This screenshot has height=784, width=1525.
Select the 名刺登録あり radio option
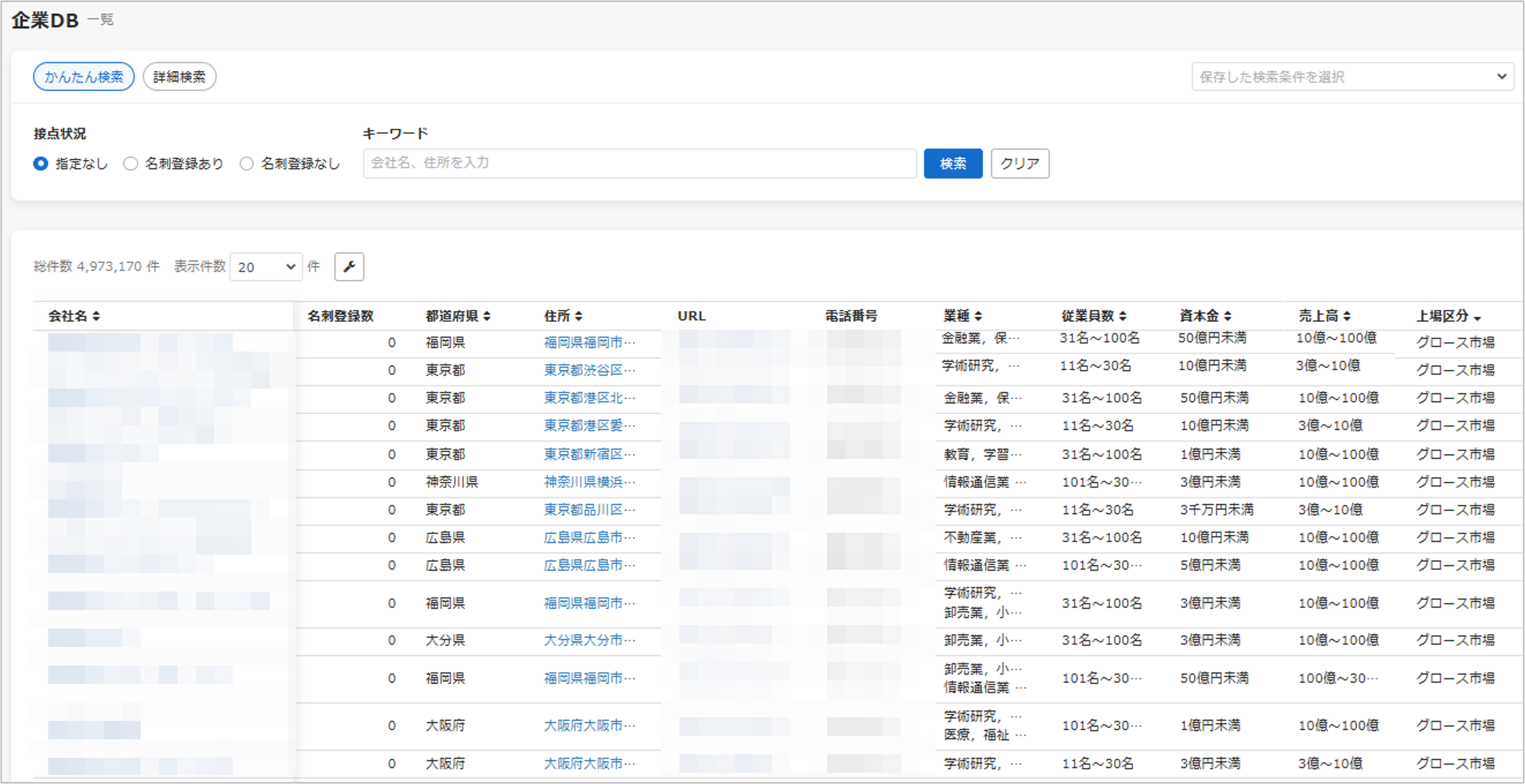tap(130, 163)
